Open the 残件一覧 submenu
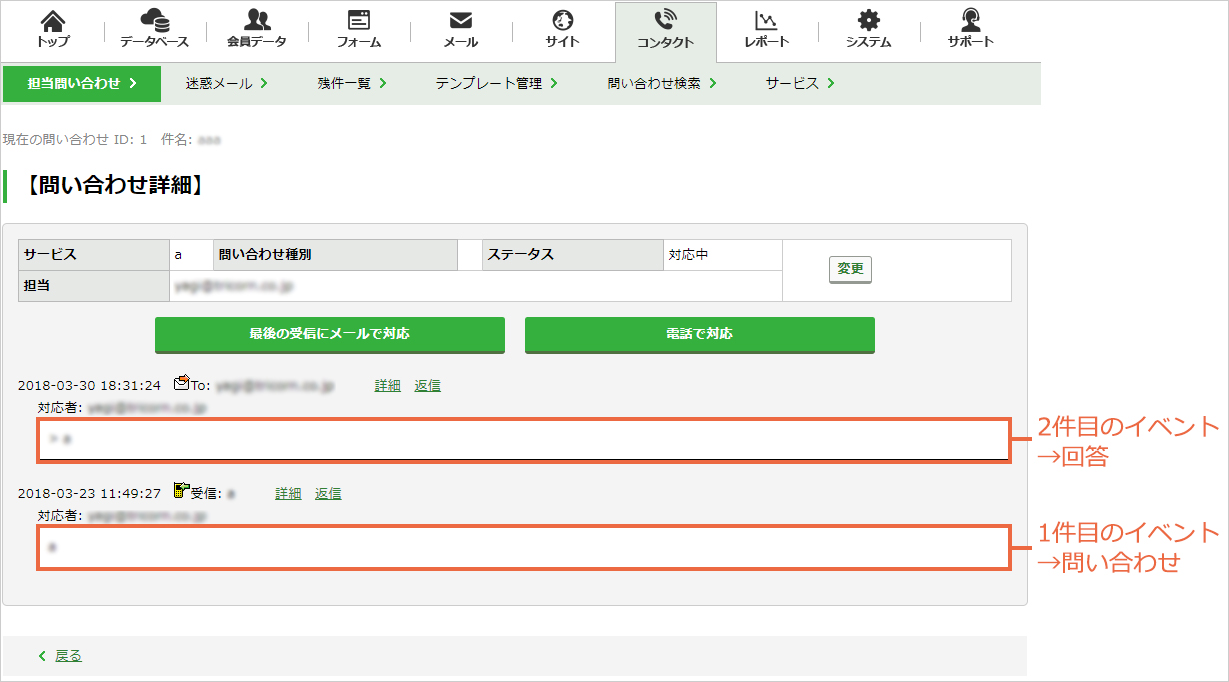 [x=352, y=84]
